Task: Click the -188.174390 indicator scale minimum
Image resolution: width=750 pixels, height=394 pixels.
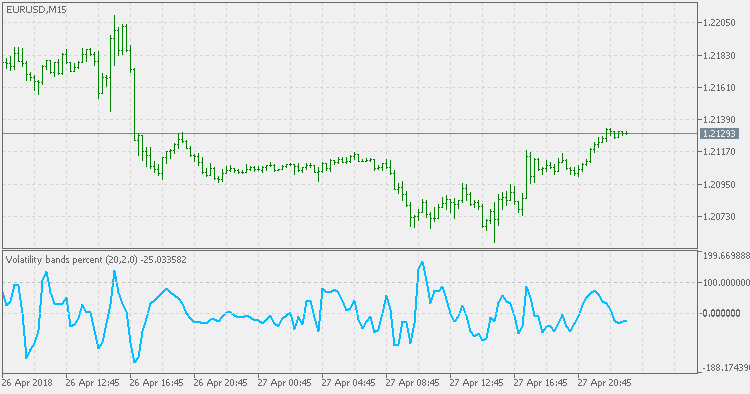Action: point(725,368)
